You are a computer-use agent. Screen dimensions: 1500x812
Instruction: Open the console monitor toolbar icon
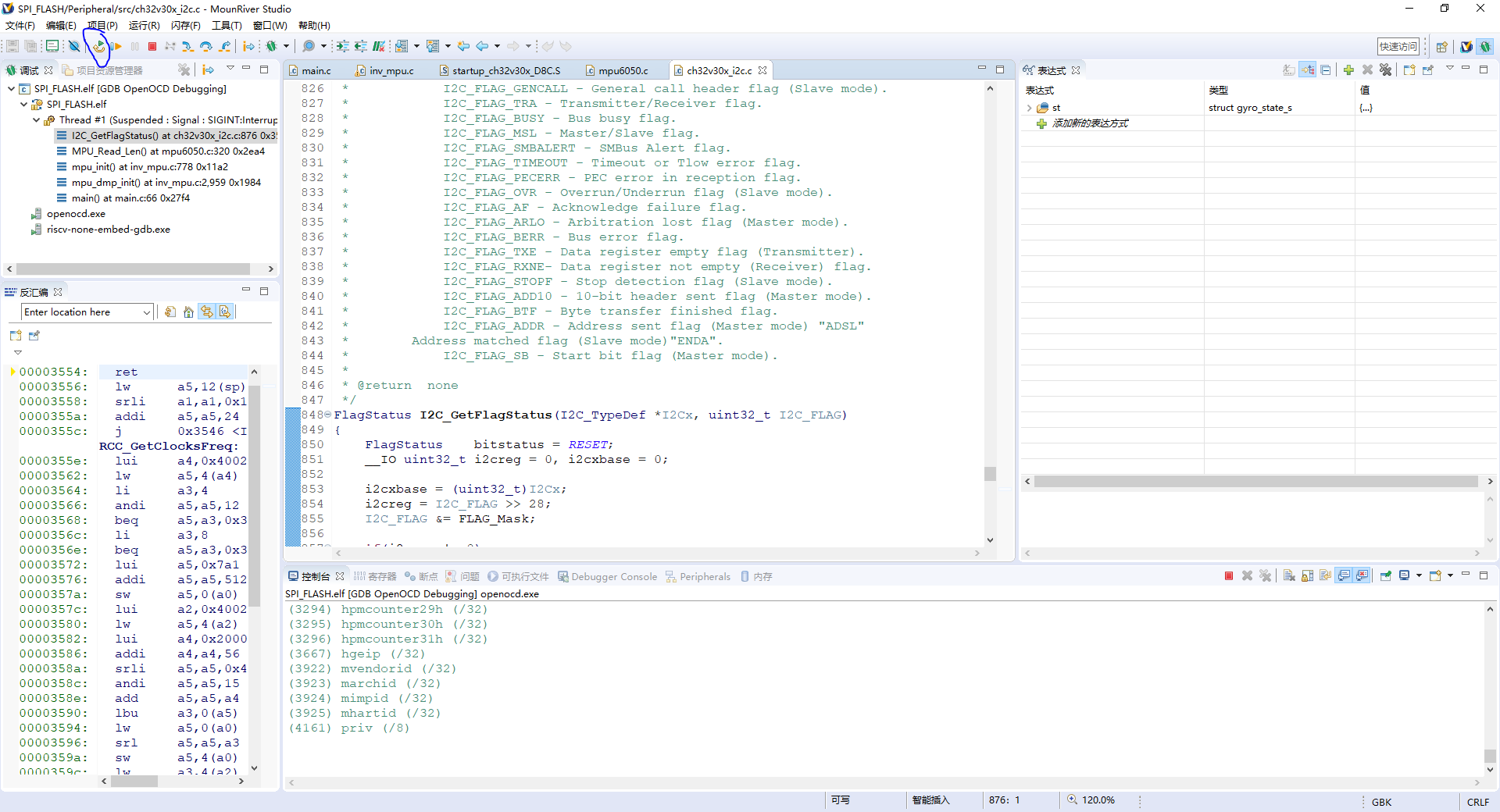click(x=52, y=47)
